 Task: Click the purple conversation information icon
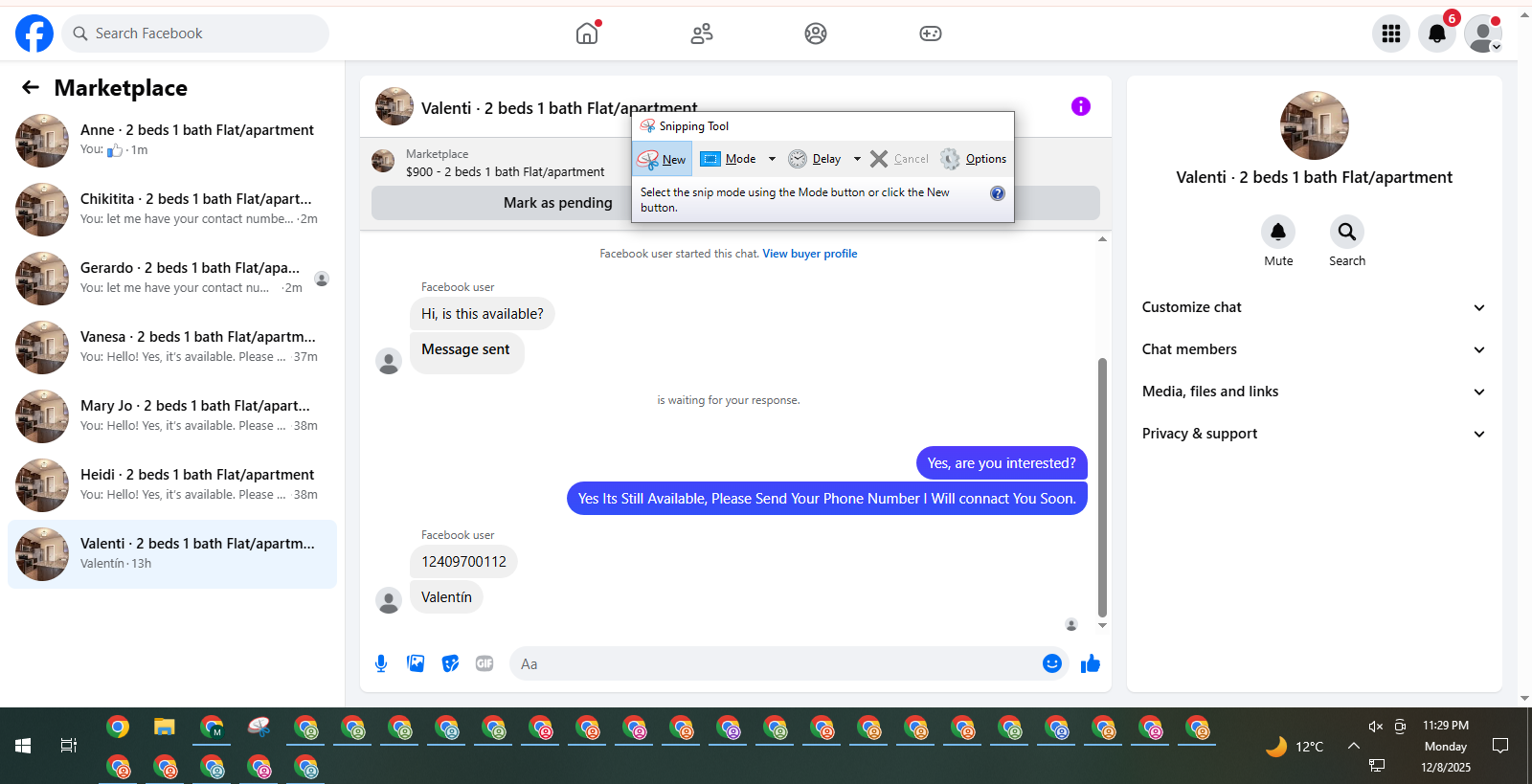click(1081, 106)
